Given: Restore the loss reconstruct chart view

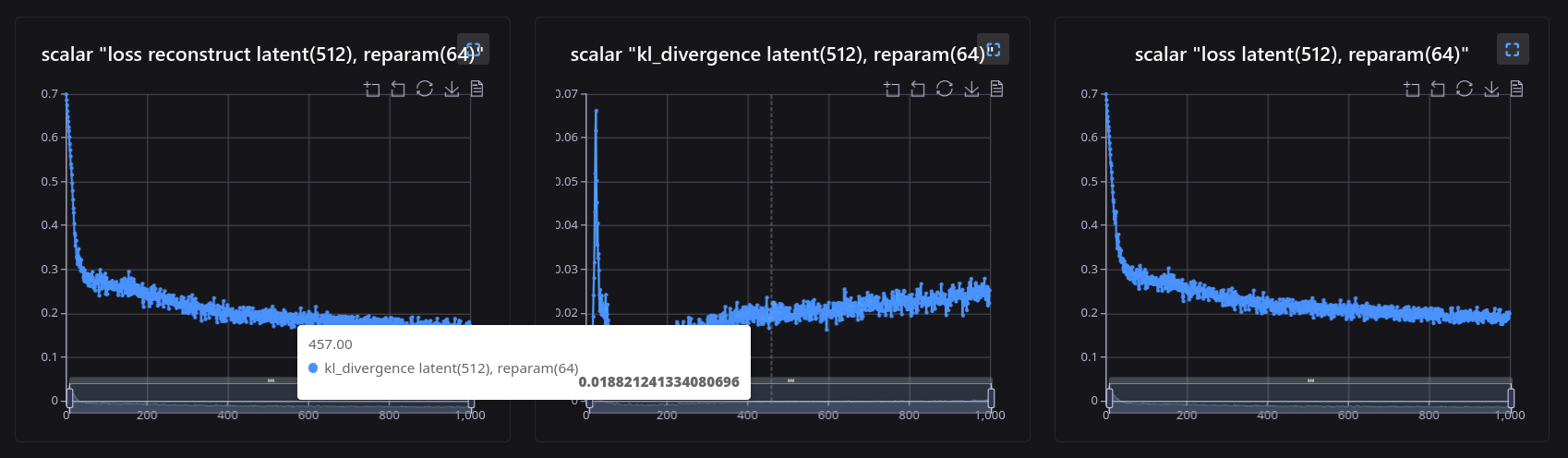Looking at the screenshot, I should tap(425, 89).
